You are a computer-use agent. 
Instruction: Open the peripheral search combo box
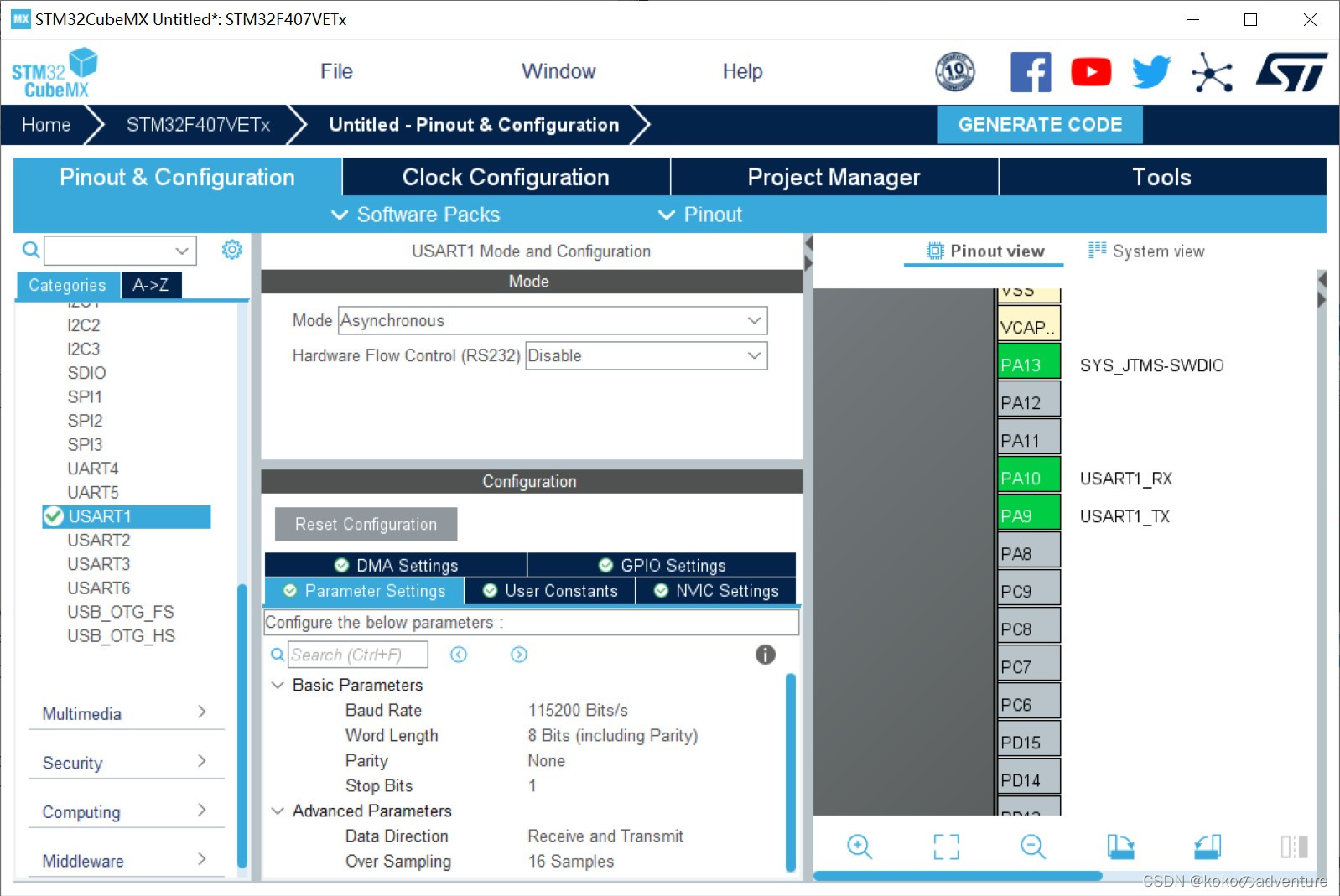120,250
